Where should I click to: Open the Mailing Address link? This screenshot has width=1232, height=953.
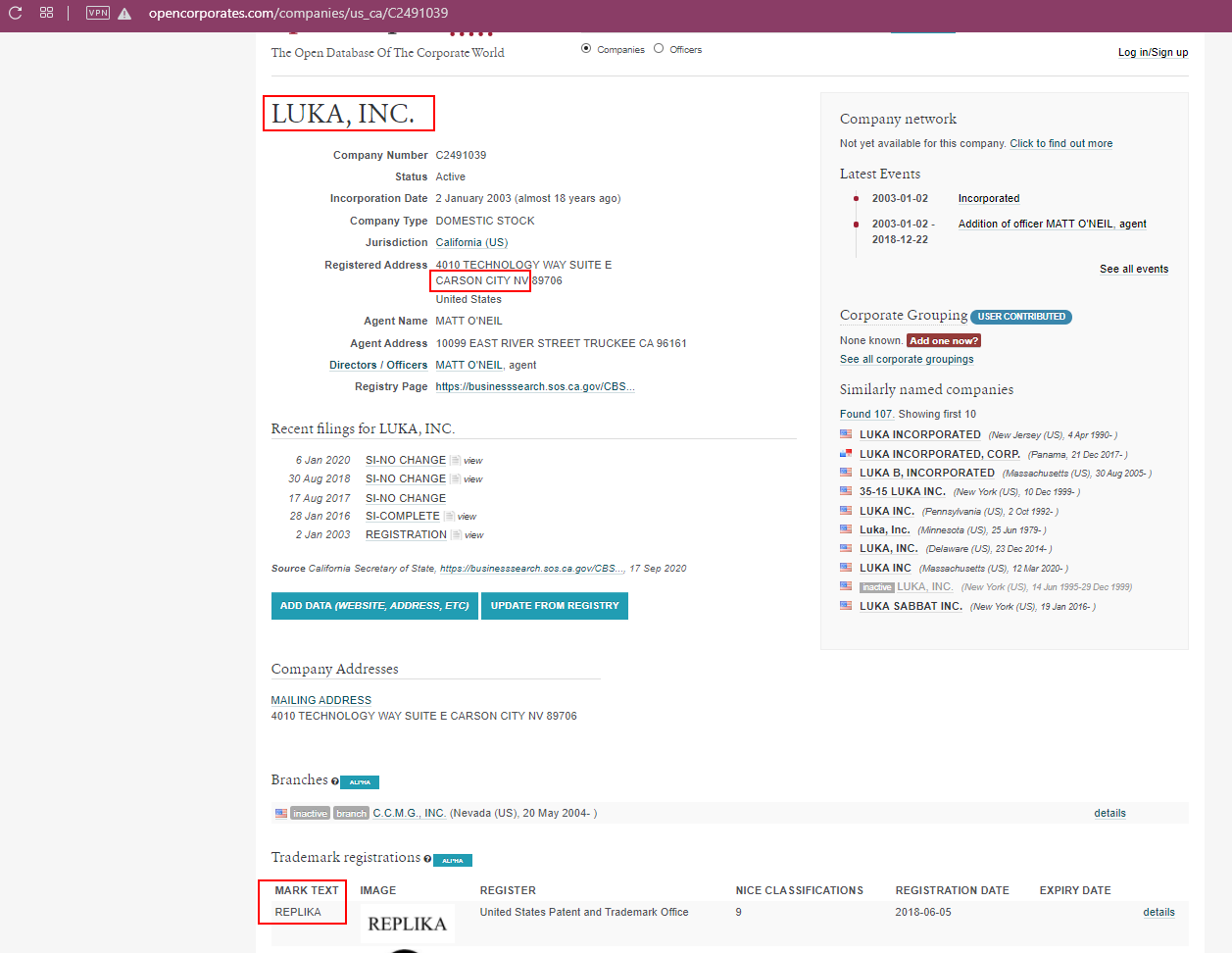[321, 701]
